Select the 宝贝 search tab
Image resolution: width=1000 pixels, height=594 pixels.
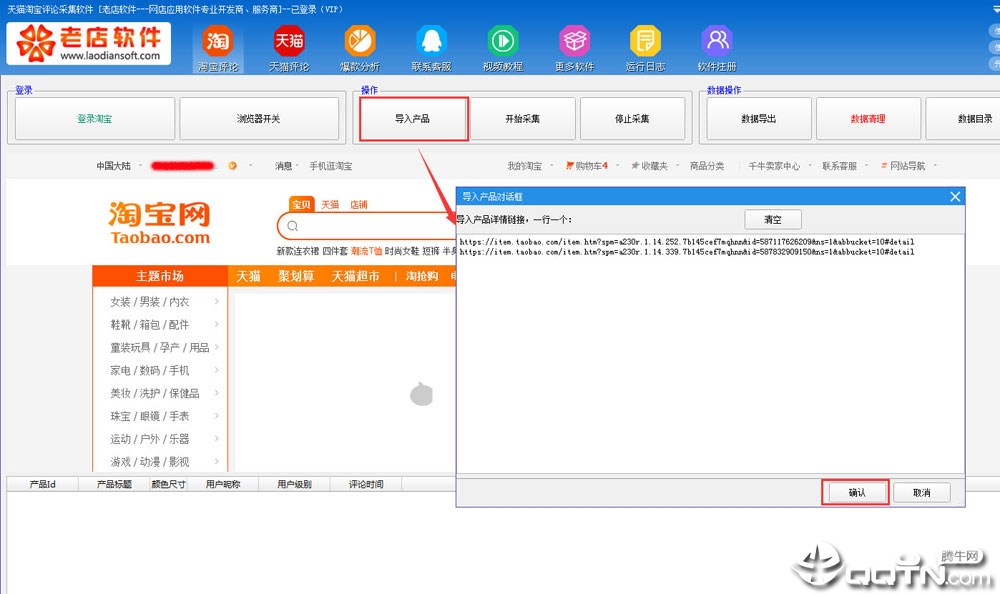[301, 204]
